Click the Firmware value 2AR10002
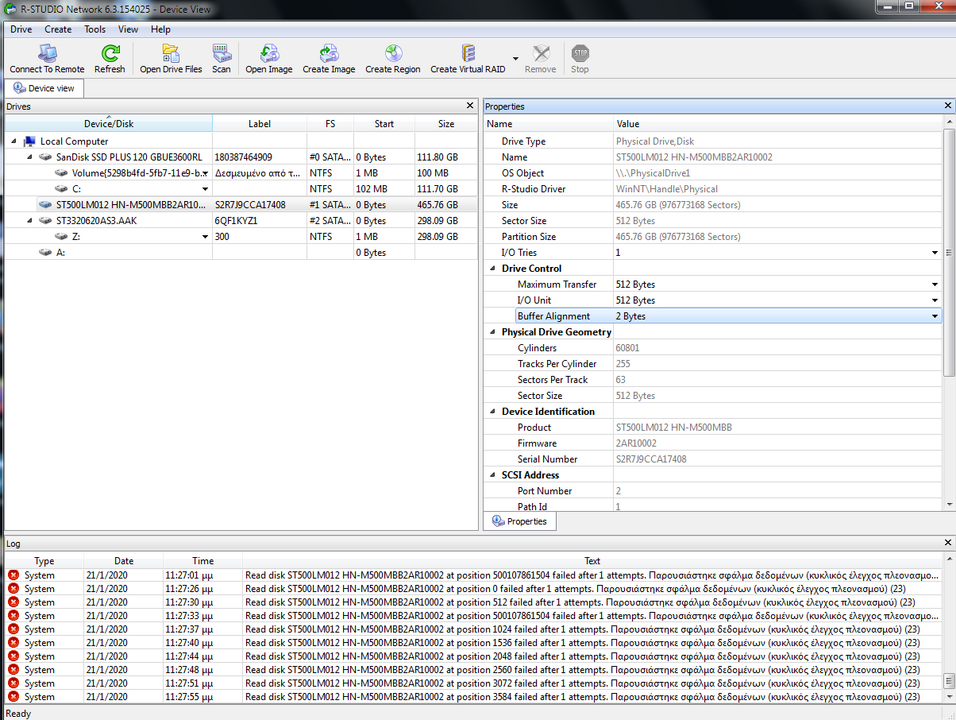956x720 pixels. tap(636, 443)
